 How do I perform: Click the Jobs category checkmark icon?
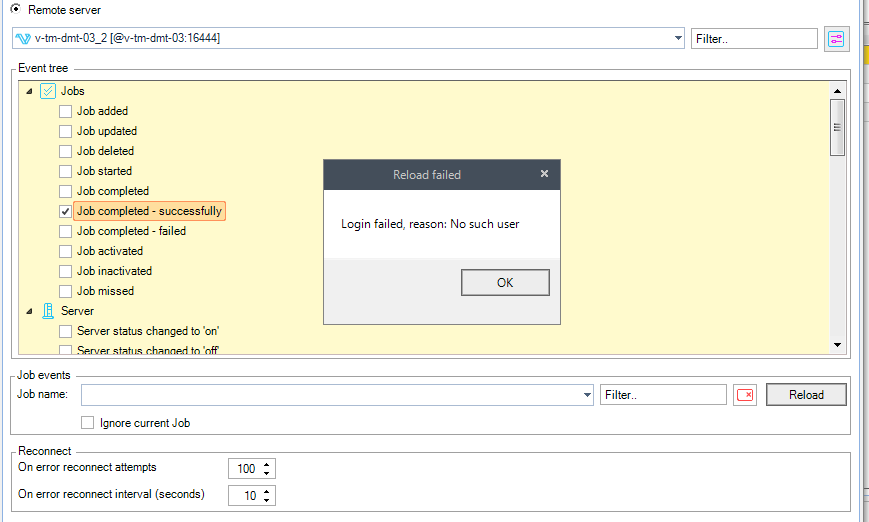tap(48, 91)
